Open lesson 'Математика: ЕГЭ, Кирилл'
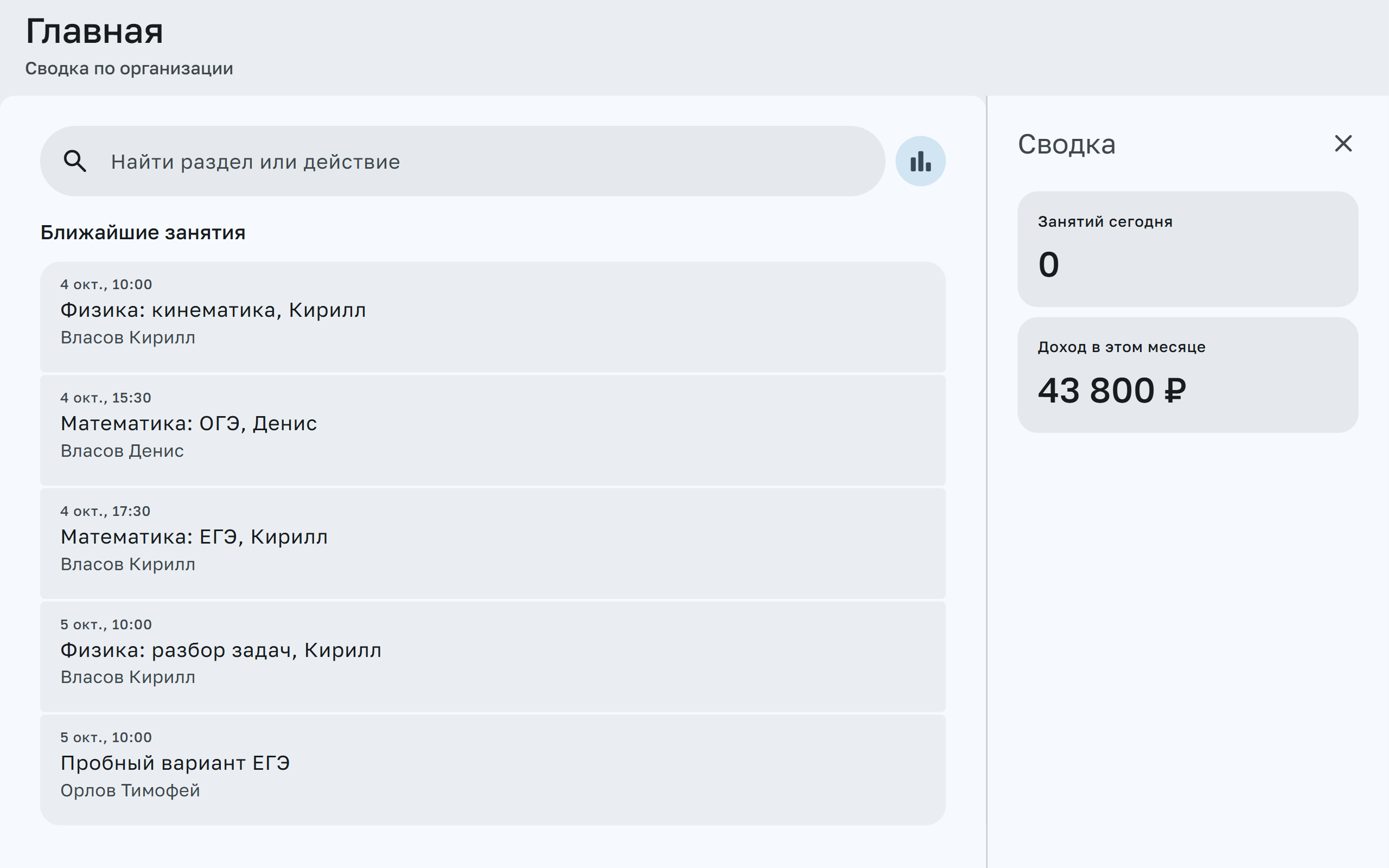 pyautogui.click(x=493, y=543)
